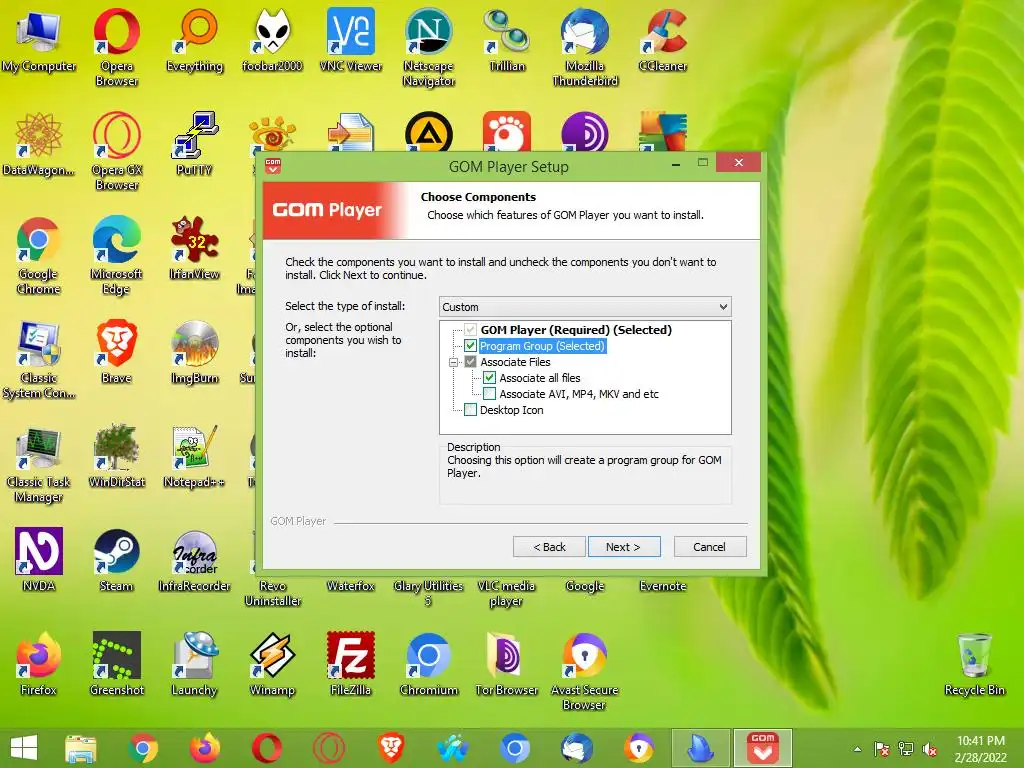Open the install type dropdown showing Custom
This screenshot has height=768, width=1024.
(585, 307)
